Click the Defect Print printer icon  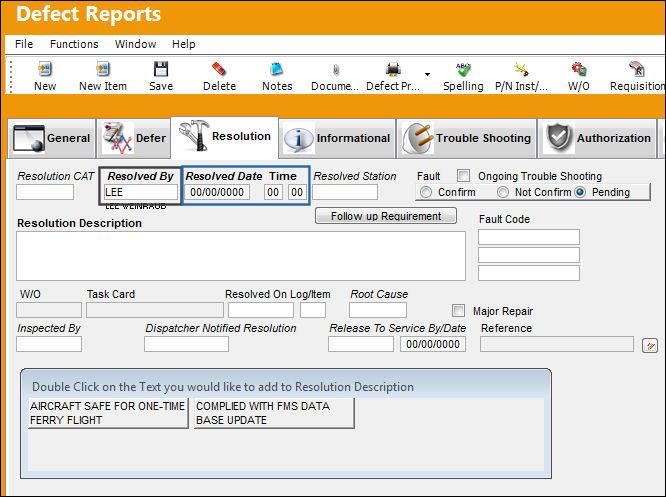(393, 69)
